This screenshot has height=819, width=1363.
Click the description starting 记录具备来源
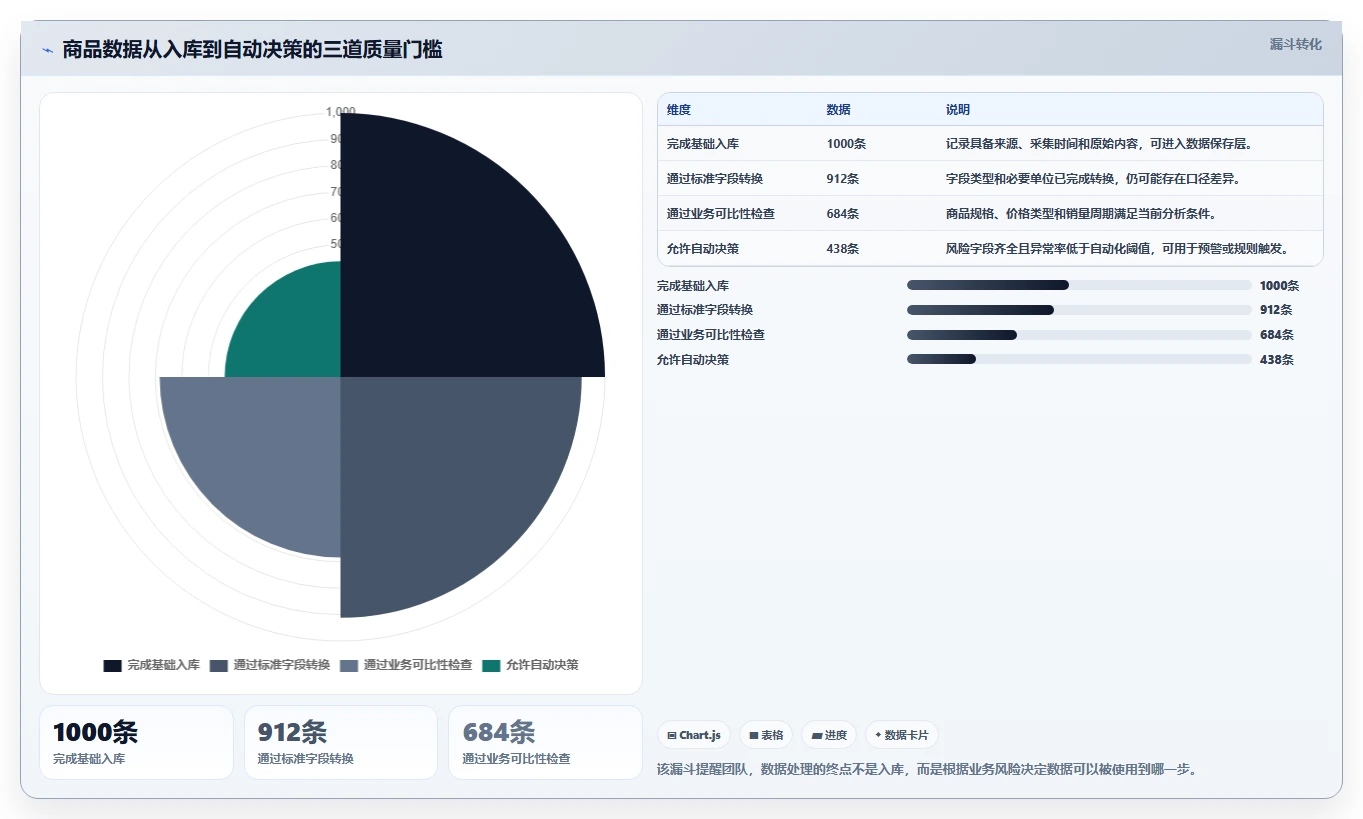click(x=1100, y=144)
